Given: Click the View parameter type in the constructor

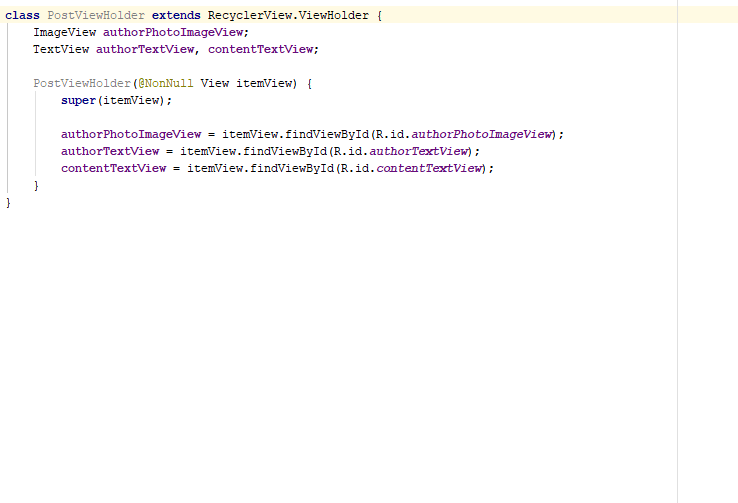Looking at the screenshot, I should point(215,84).
